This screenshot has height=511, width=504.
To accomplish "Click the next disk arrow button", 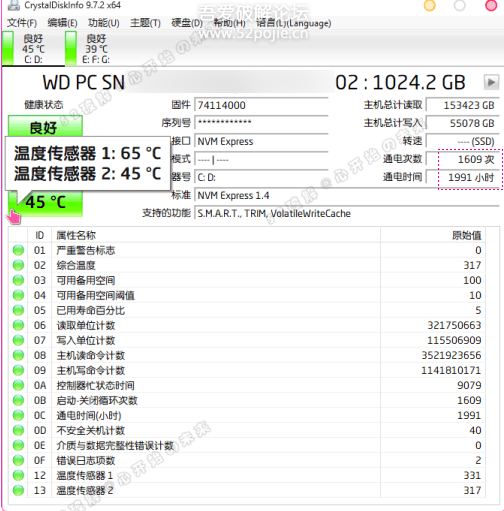I will point(491,82).
